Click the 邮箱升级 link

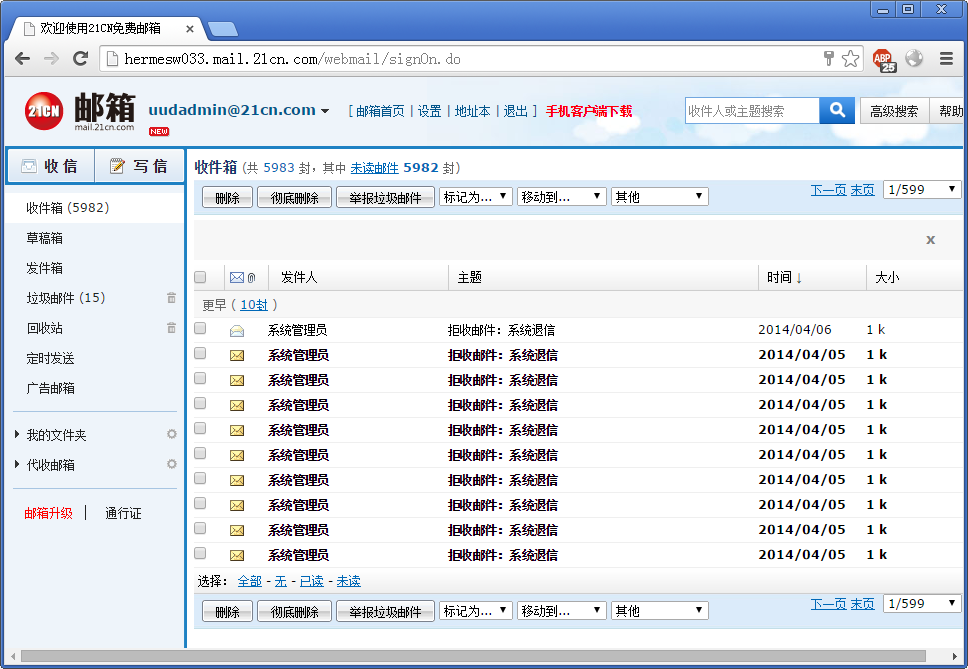point(48,513)
